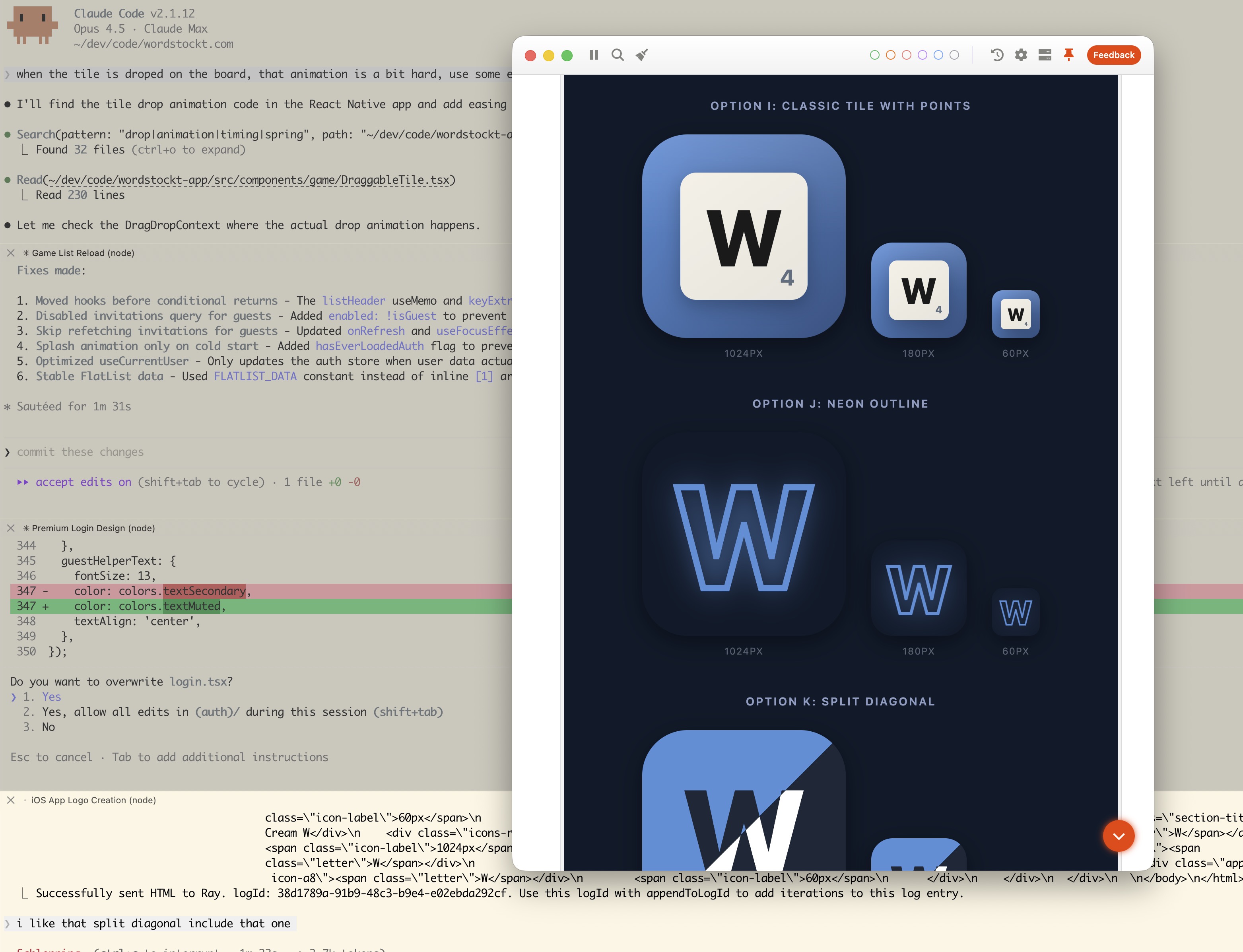Filter by orange color circle
Screen dimensions: 1243x952
[890, 55]
